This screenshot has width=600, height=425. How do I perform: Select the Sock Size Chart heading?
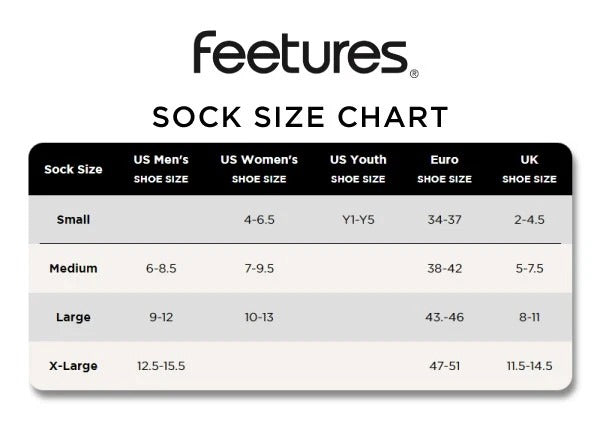coord(300,117)
